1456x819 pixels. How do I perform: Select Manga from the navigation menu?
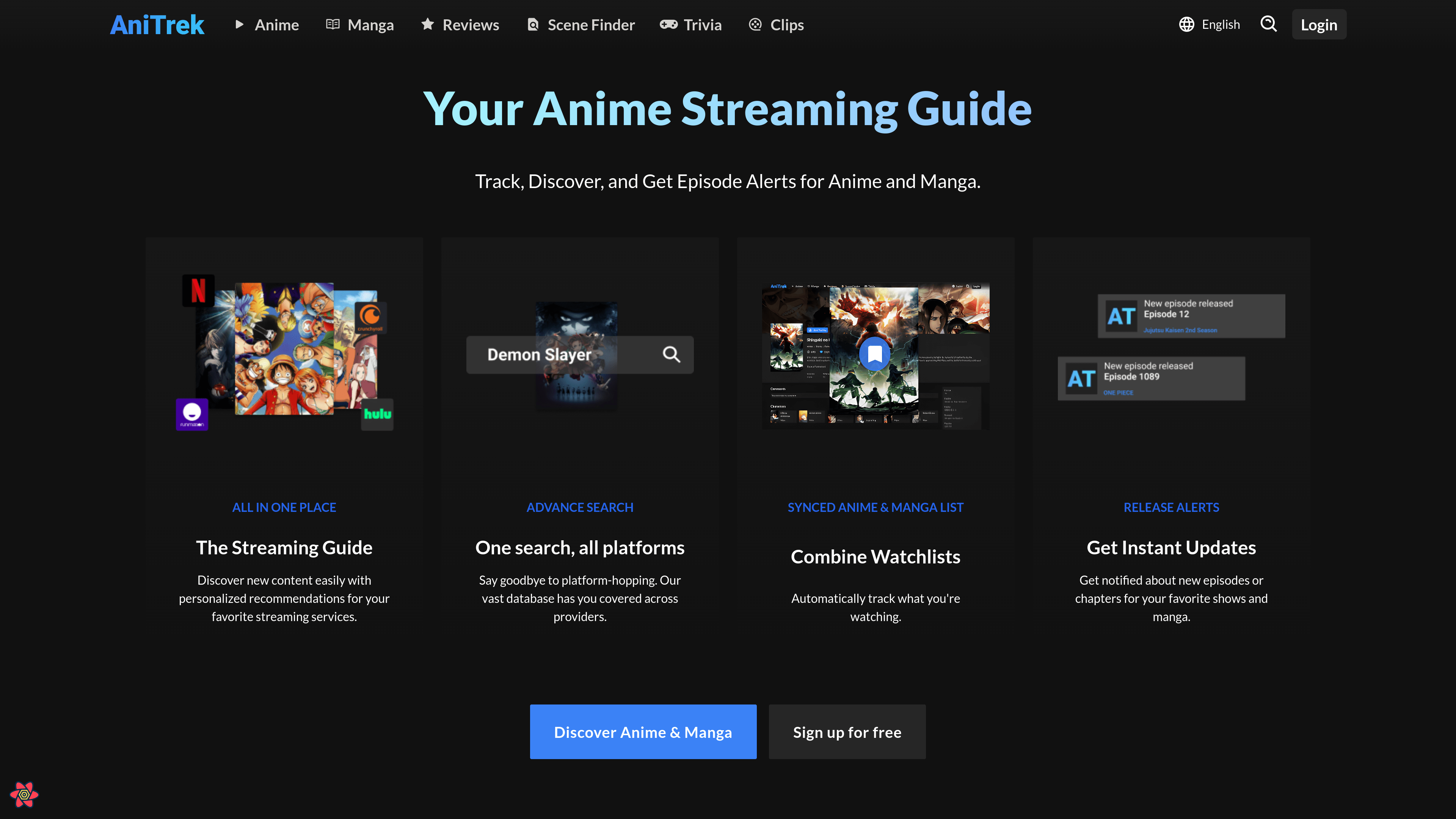pos(371,24)
